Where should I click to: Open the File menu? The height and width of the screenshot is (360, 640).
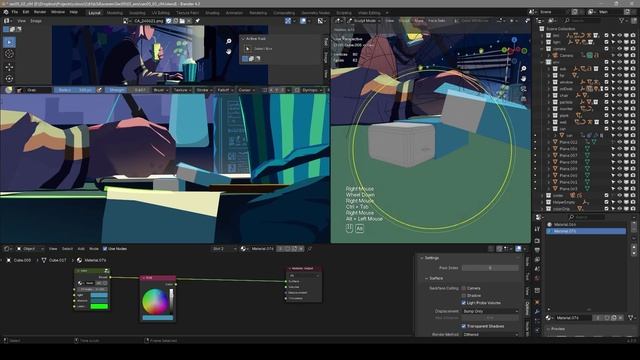[15, 12]
